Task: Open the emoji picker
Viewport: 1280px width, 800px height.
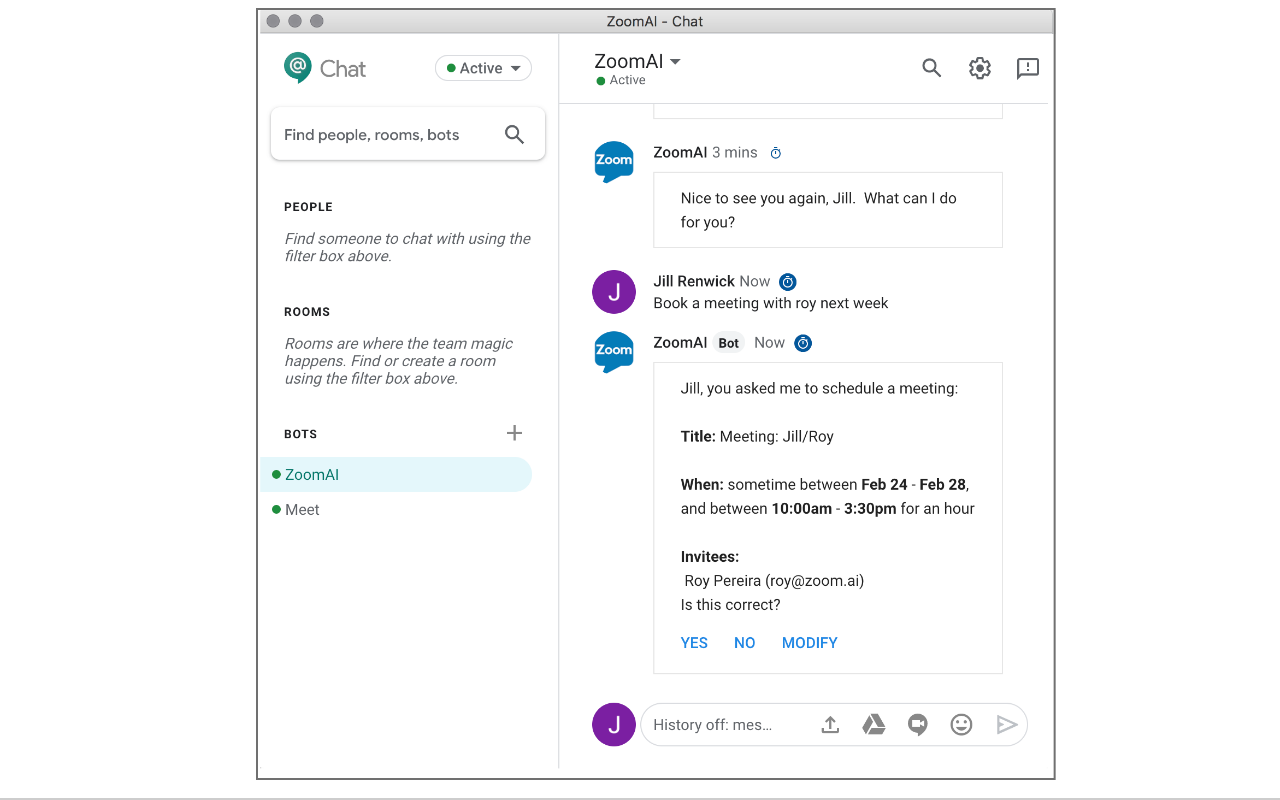Action: [x=961, y=725]
